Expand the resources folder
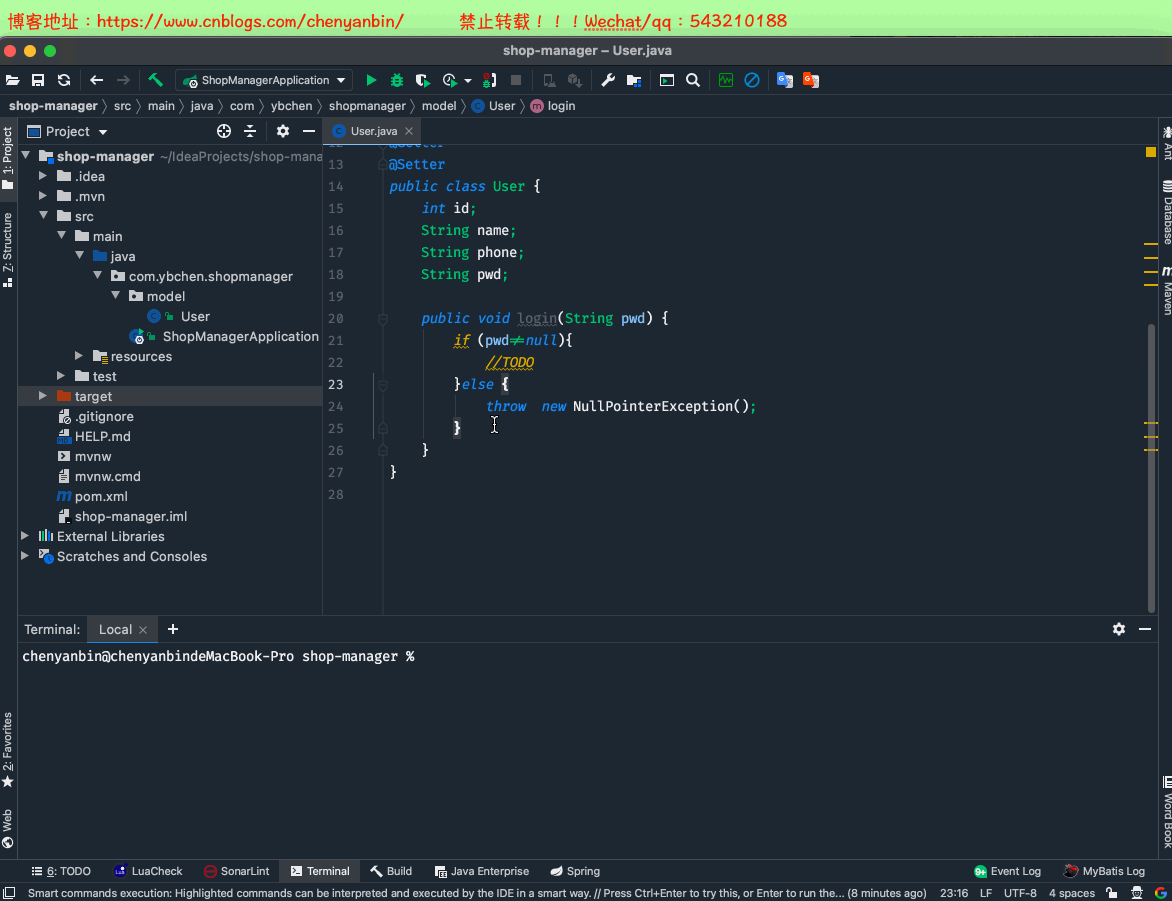Viewport: 1172px width, 901px height. [x=79, y=356]
